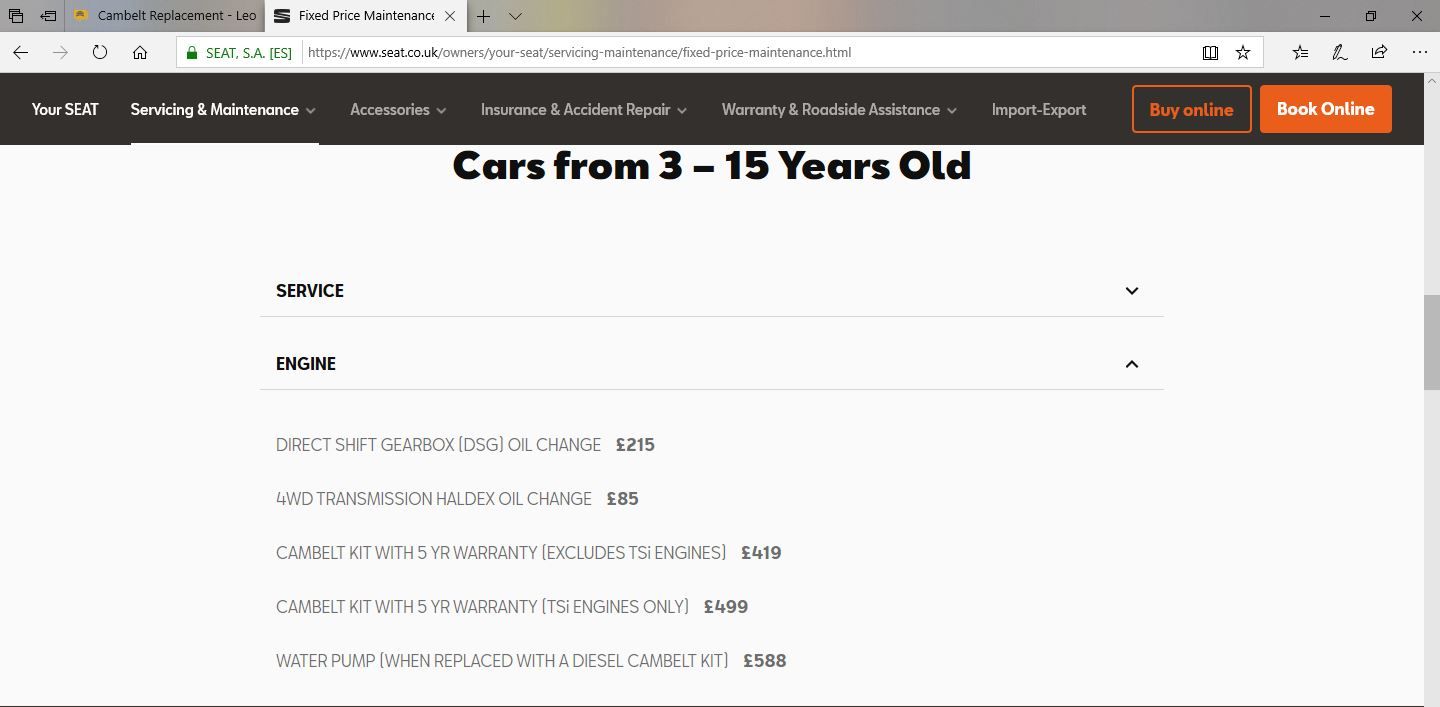Click the add notes pen icon

pos(1340,53)
